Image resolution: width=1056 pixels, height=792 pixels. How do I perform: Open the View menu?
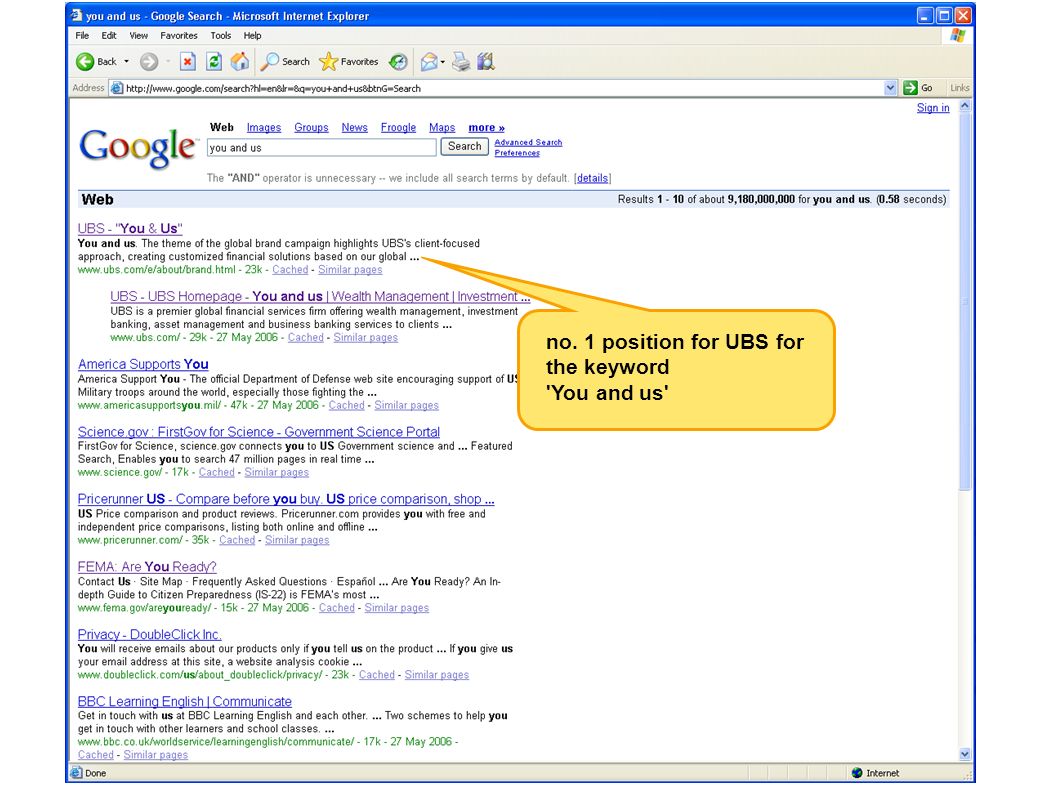pyautogui.click(x=139, y=36)
